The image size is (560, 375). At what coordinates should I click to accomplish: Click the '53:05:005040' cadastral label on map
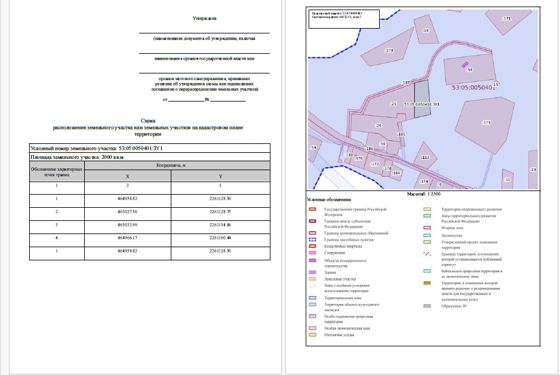point(472,87)
